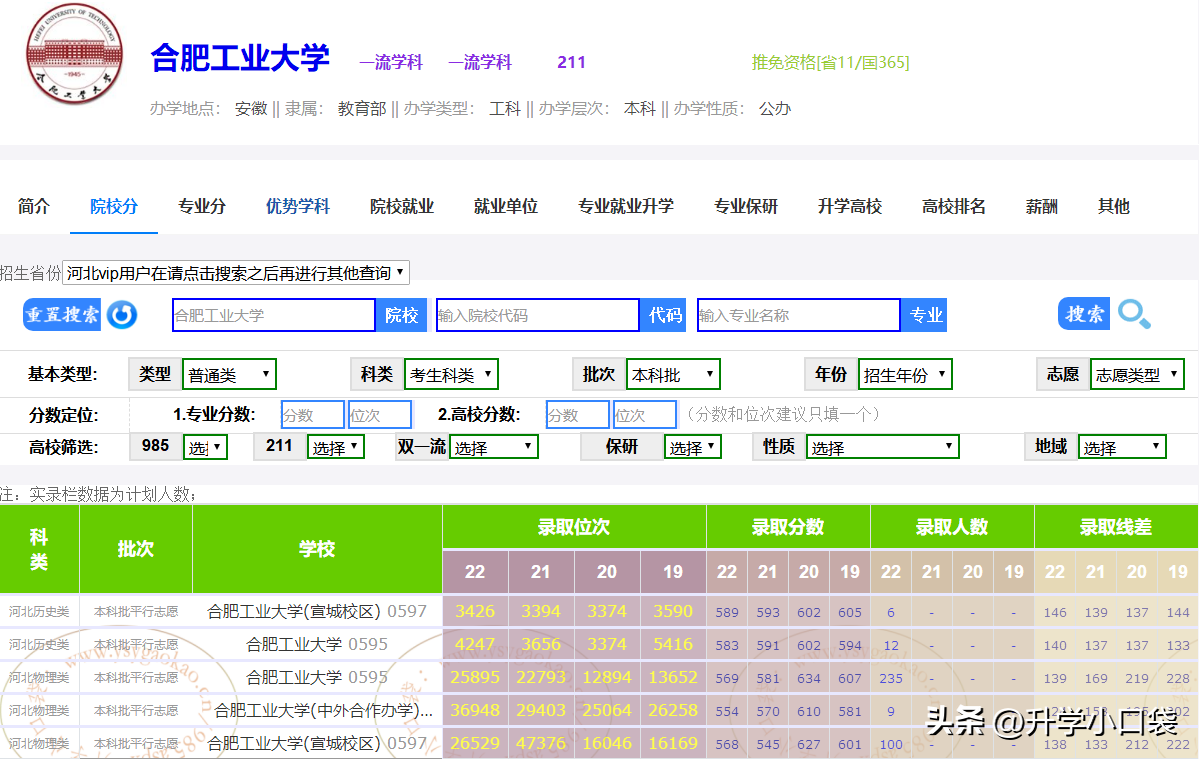The height and width of the screenshot is (759, 1199).
Task: Focus the 专业分数 位次 input
Action: (x=380, y=415)
